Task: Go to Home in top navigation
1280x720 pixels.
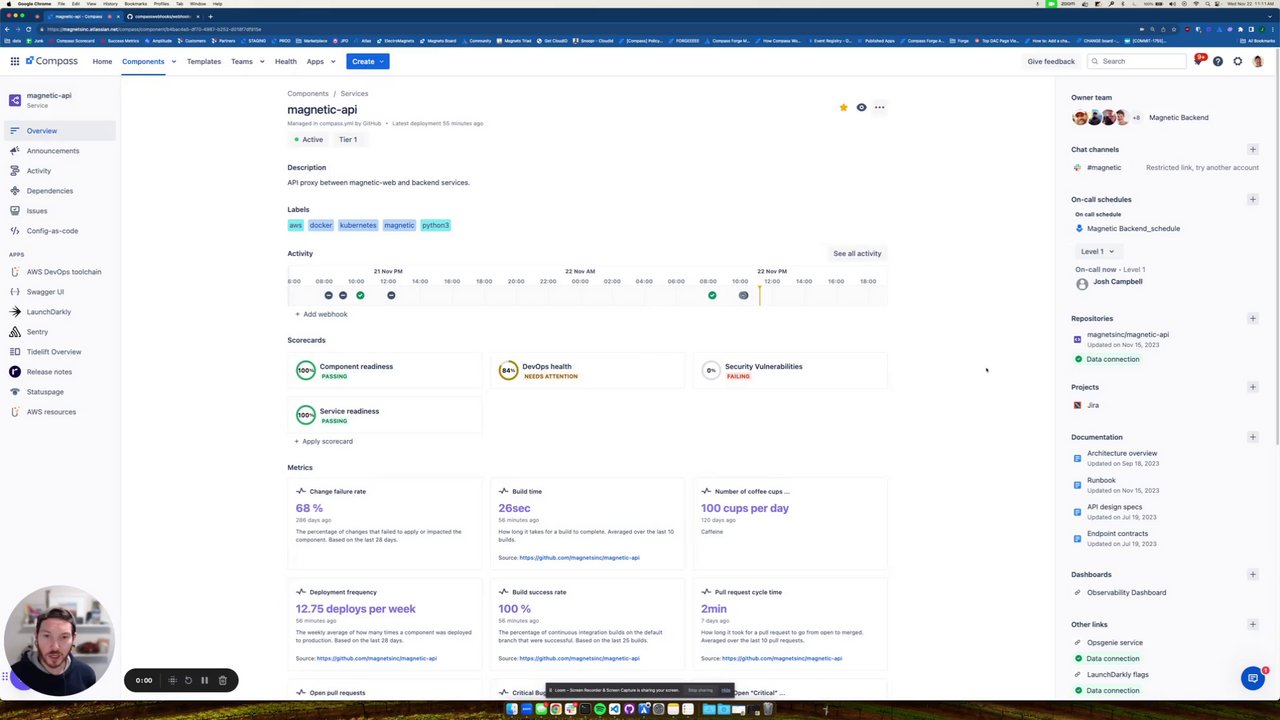Action: coord(102,61)
